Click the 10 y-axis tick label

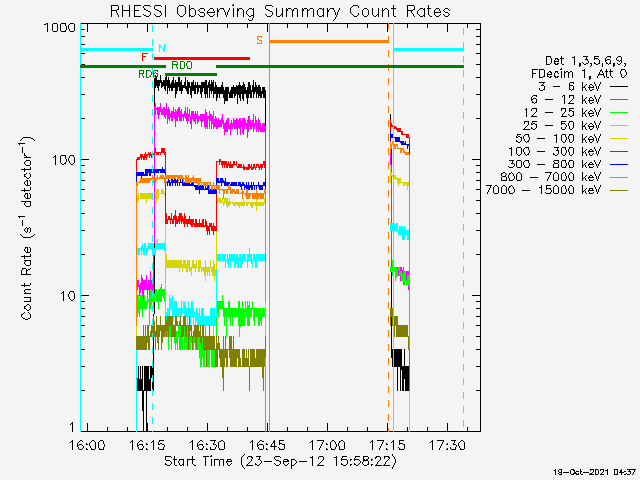click(x=68, y=296)
